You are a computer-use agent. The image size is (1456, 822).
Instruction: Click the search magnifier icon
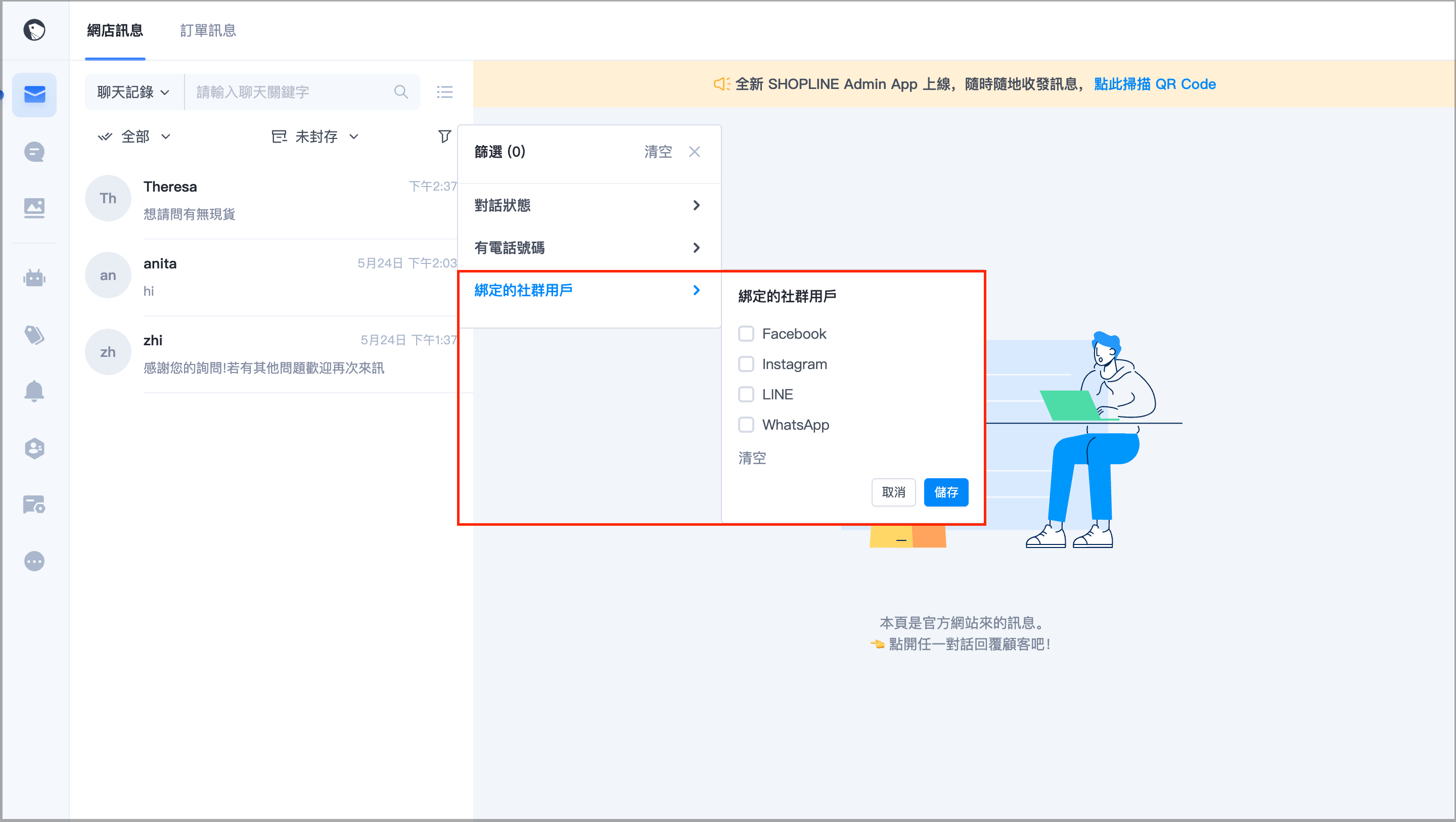pos(401,92)
